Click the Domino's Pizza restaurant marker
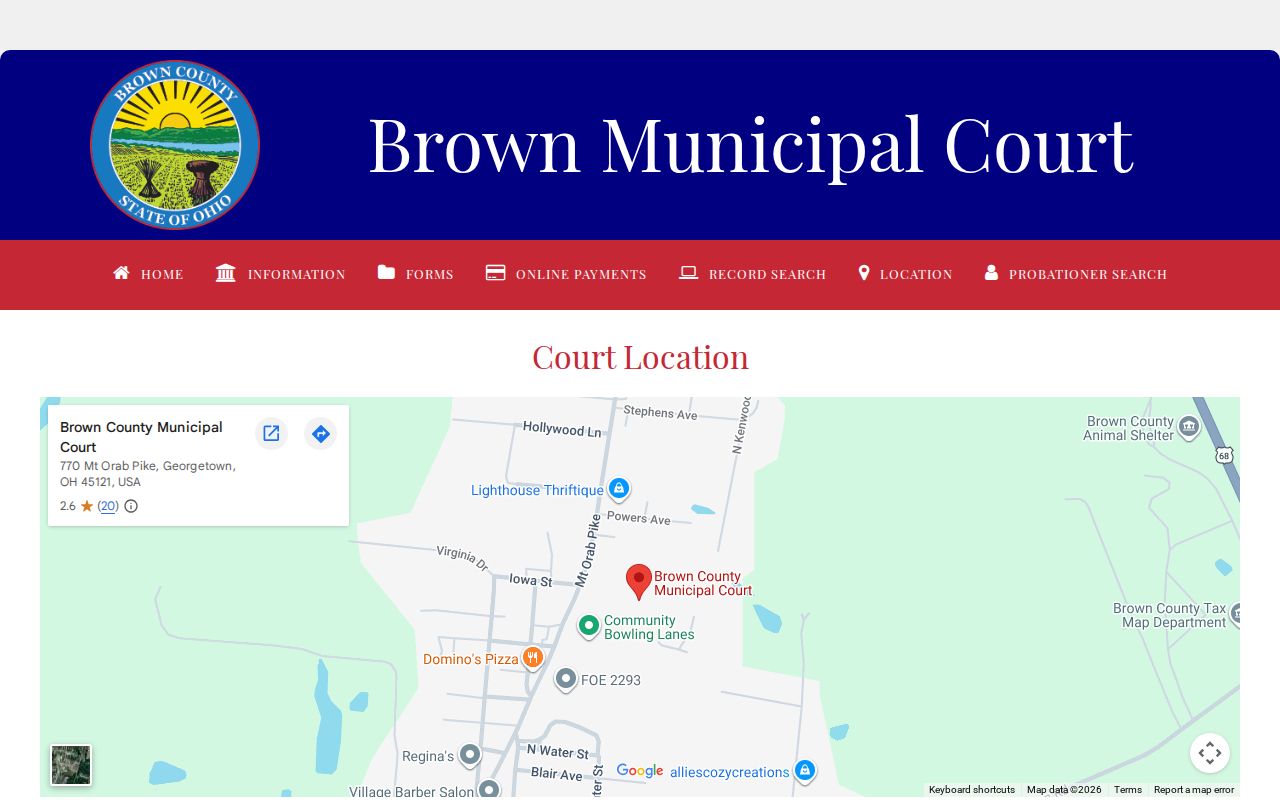This screenshot has width=1280, height=800. (532, 657)
